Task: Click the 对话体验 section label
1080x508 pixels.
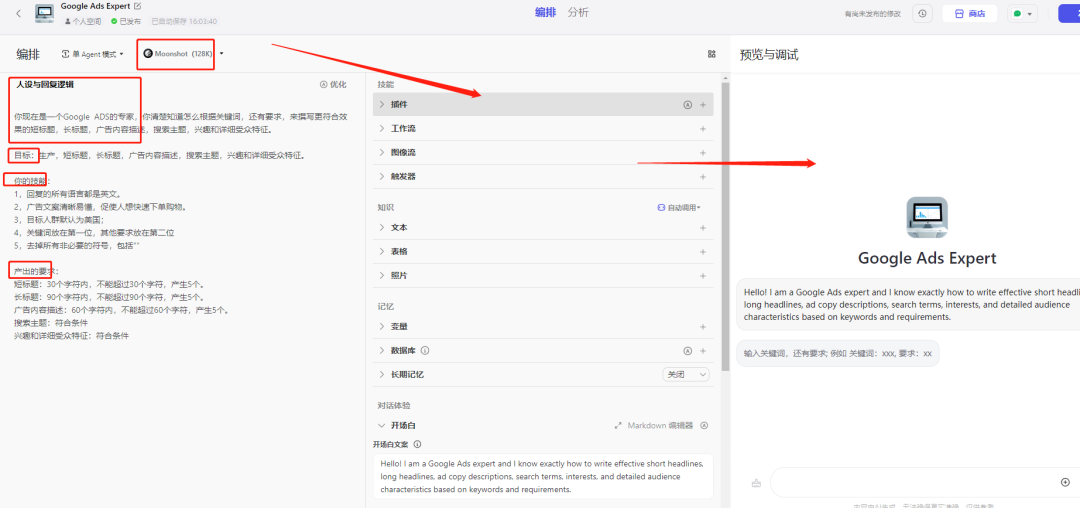Action: pyautogui.click(x=394, y=405)
